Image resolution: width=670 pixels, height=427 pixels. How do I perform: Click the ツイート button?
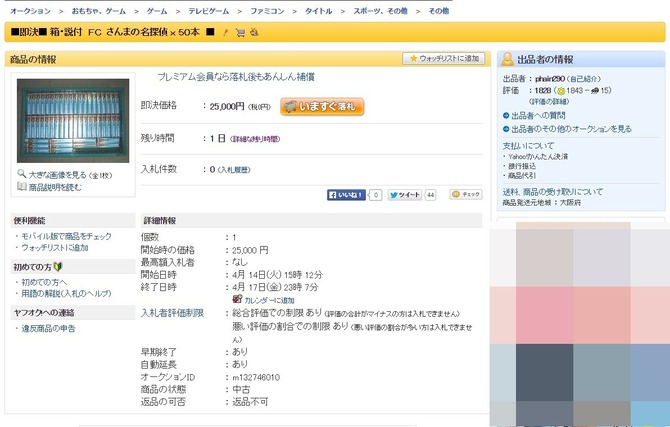click(405, 195)
